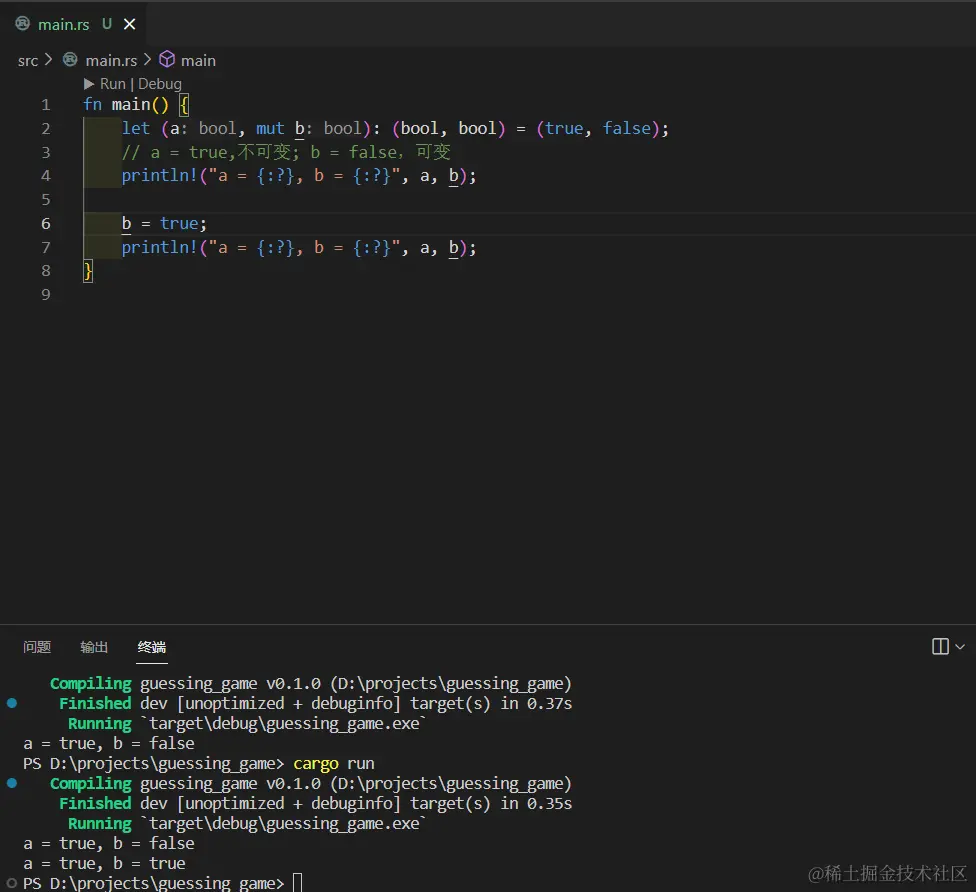
Task: Click the Rust icon in breadcrumb path
Action: point(70,59)
